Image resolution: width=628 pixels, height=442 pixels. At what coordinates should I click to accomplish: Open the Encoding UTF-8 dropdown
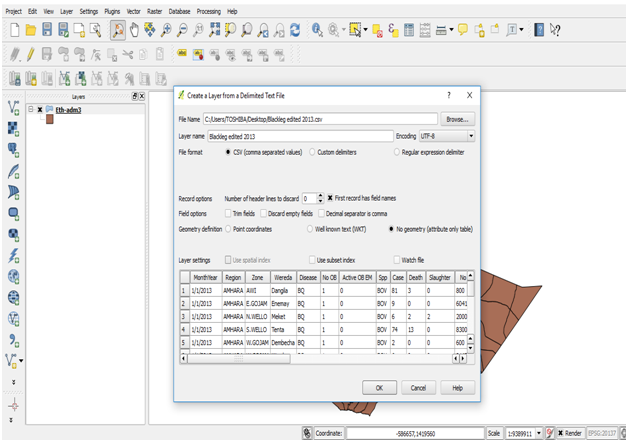point(447,135)
